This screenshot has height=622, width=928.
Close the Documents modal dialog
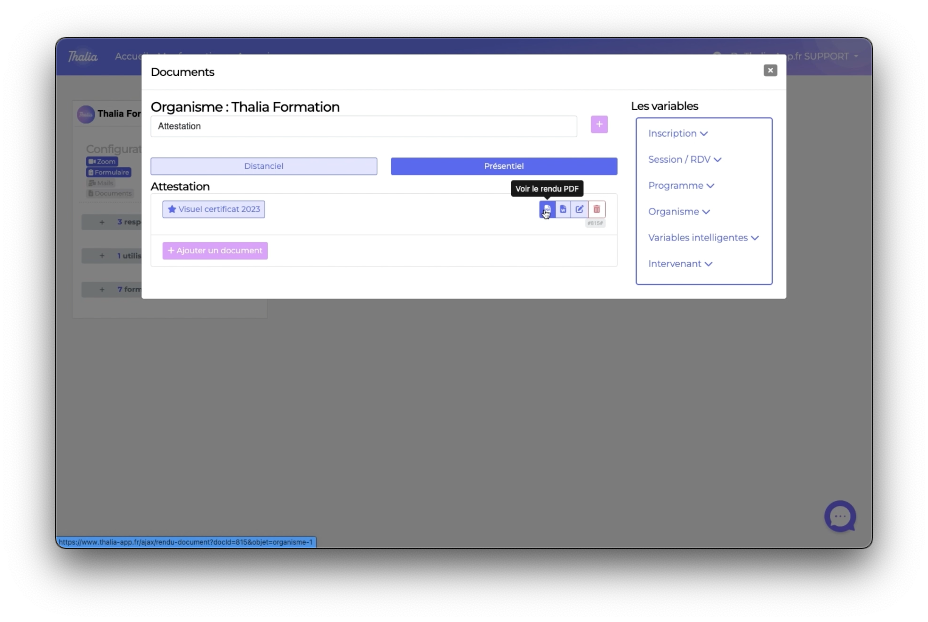(770, 70)
